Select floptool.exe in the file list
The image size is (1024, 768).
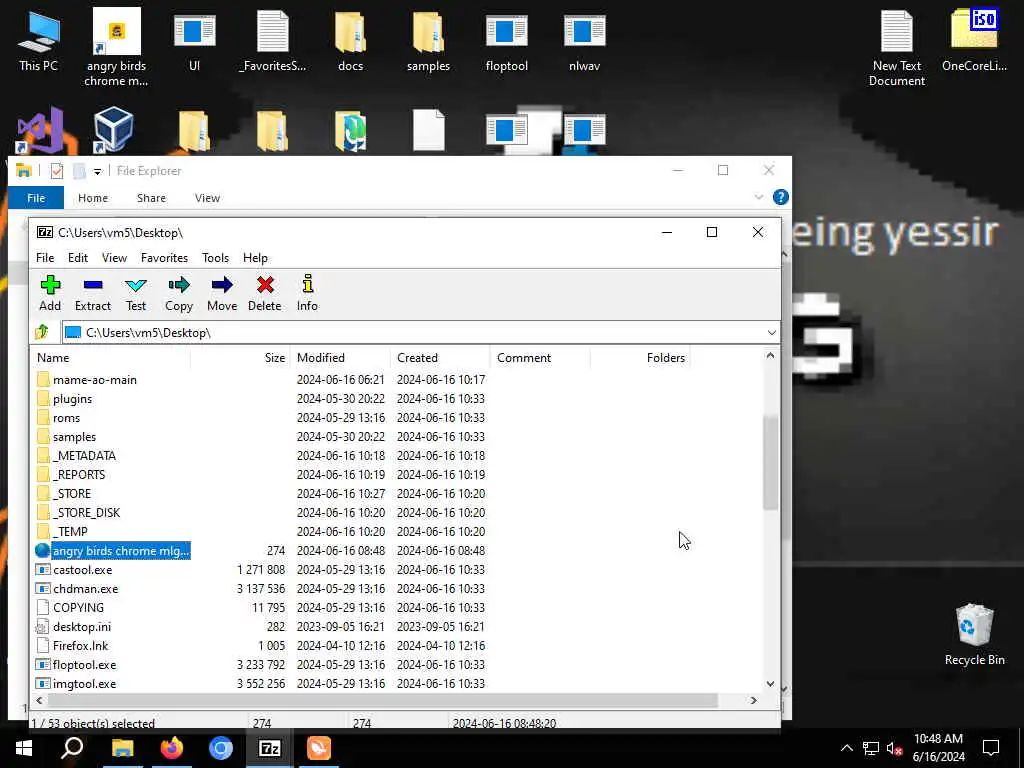coord(84,664)
